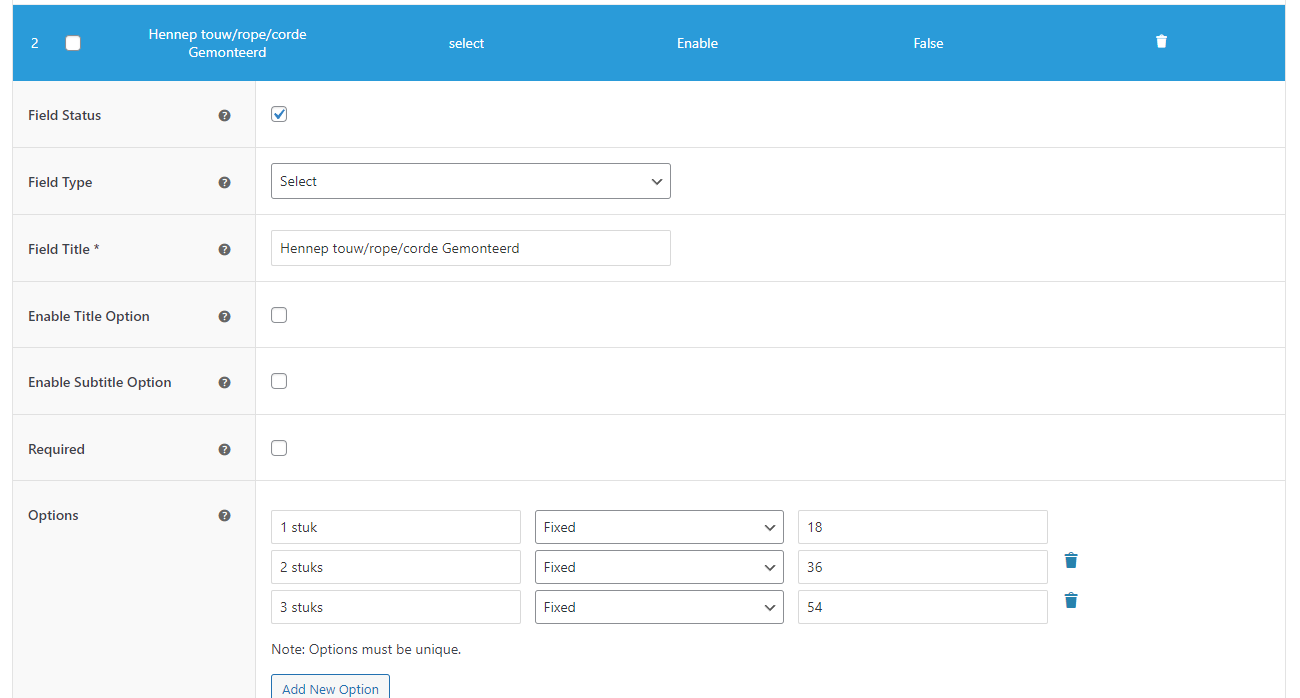The height and width of the screenshot is (698, 1300).
Task: Open price type dropdown for 3 stuks
Action: [659, 607]
